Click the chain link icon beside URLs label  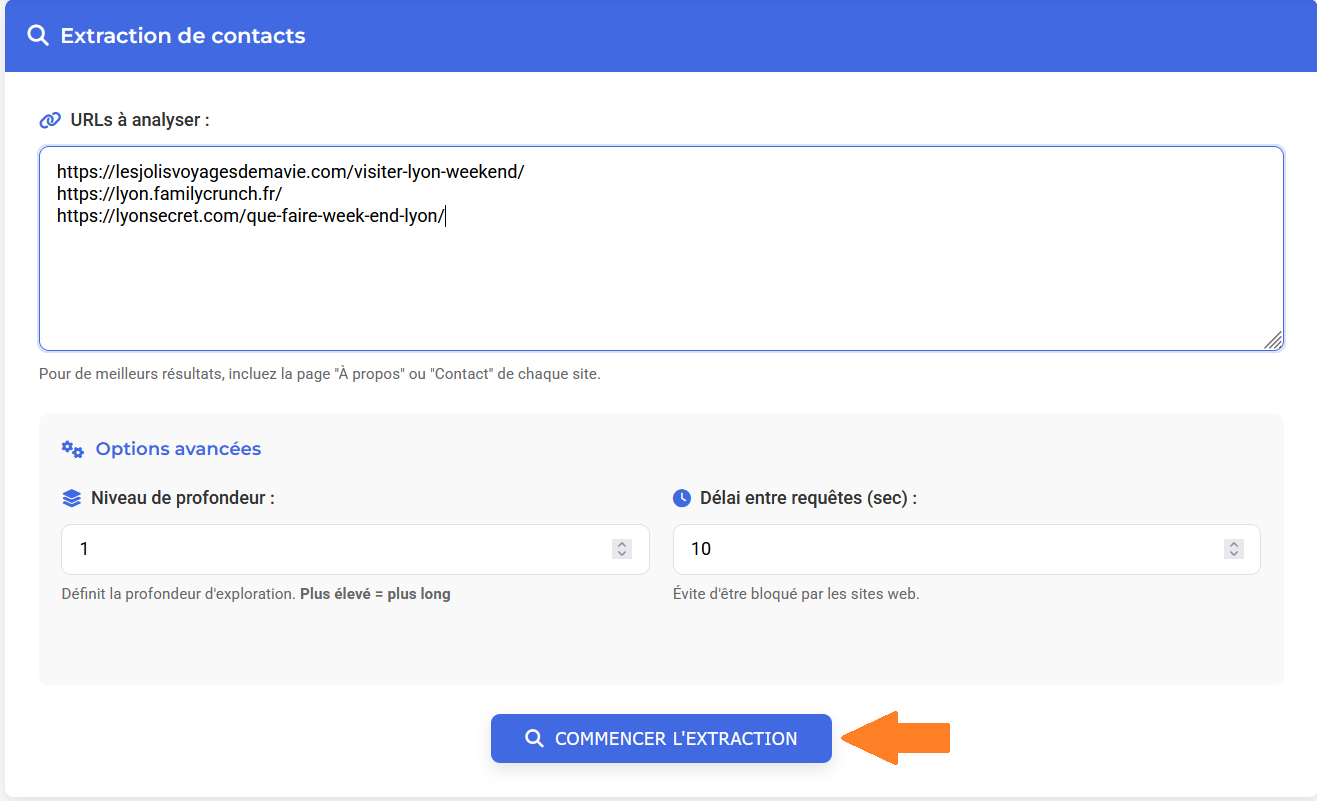tap(50, 120)
